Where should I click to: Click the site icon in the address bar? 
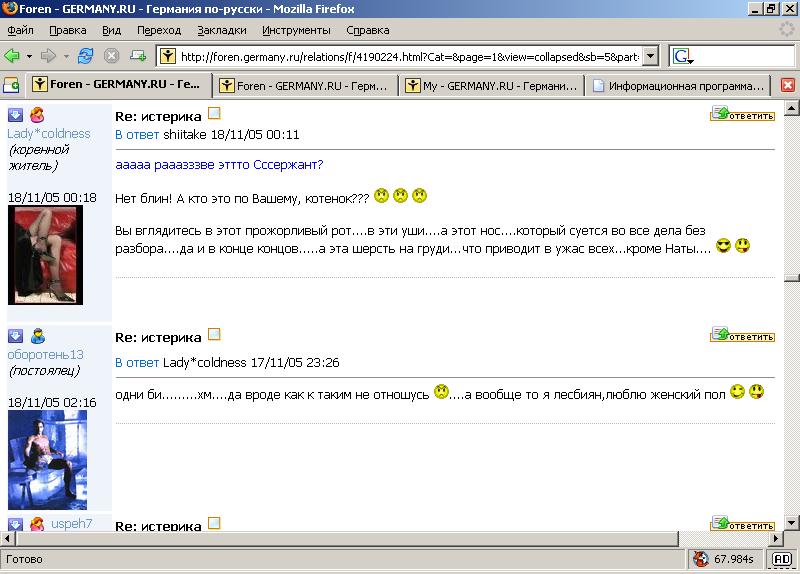coord(168,56)
